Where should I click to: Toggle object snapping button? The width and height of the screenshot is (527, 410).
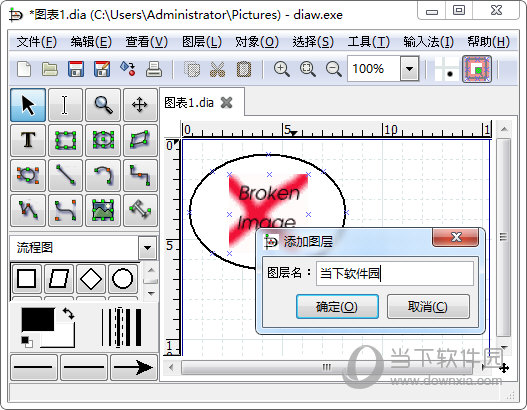(x=477, y=69)
